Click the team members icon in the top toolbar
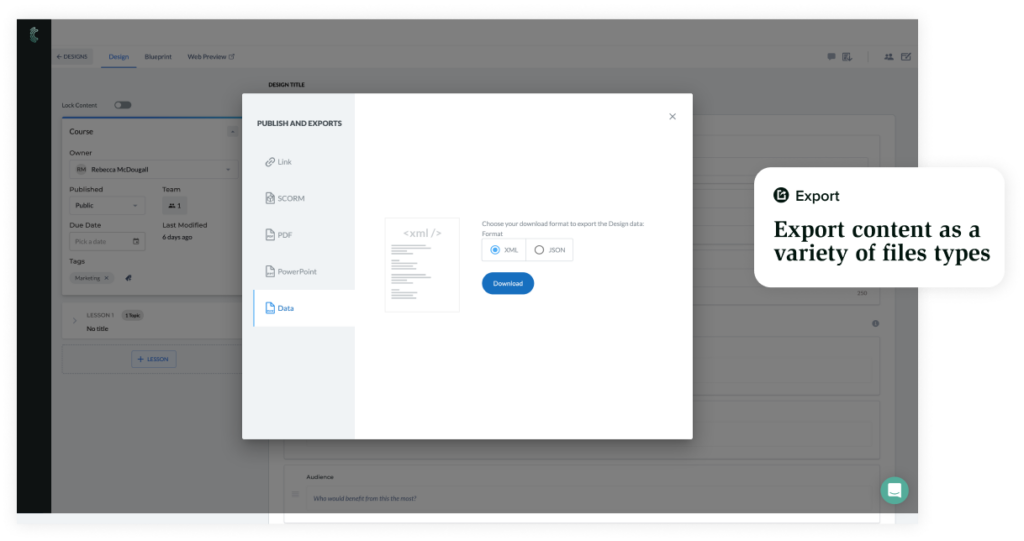 point(888,57)
